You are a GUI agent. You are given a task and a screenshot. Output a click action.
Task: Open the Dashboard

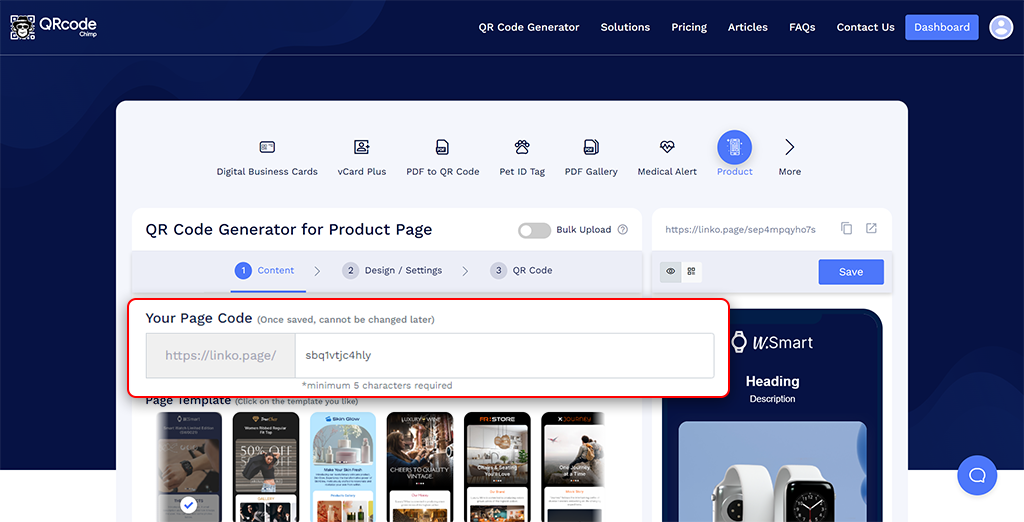click(941, 27)
